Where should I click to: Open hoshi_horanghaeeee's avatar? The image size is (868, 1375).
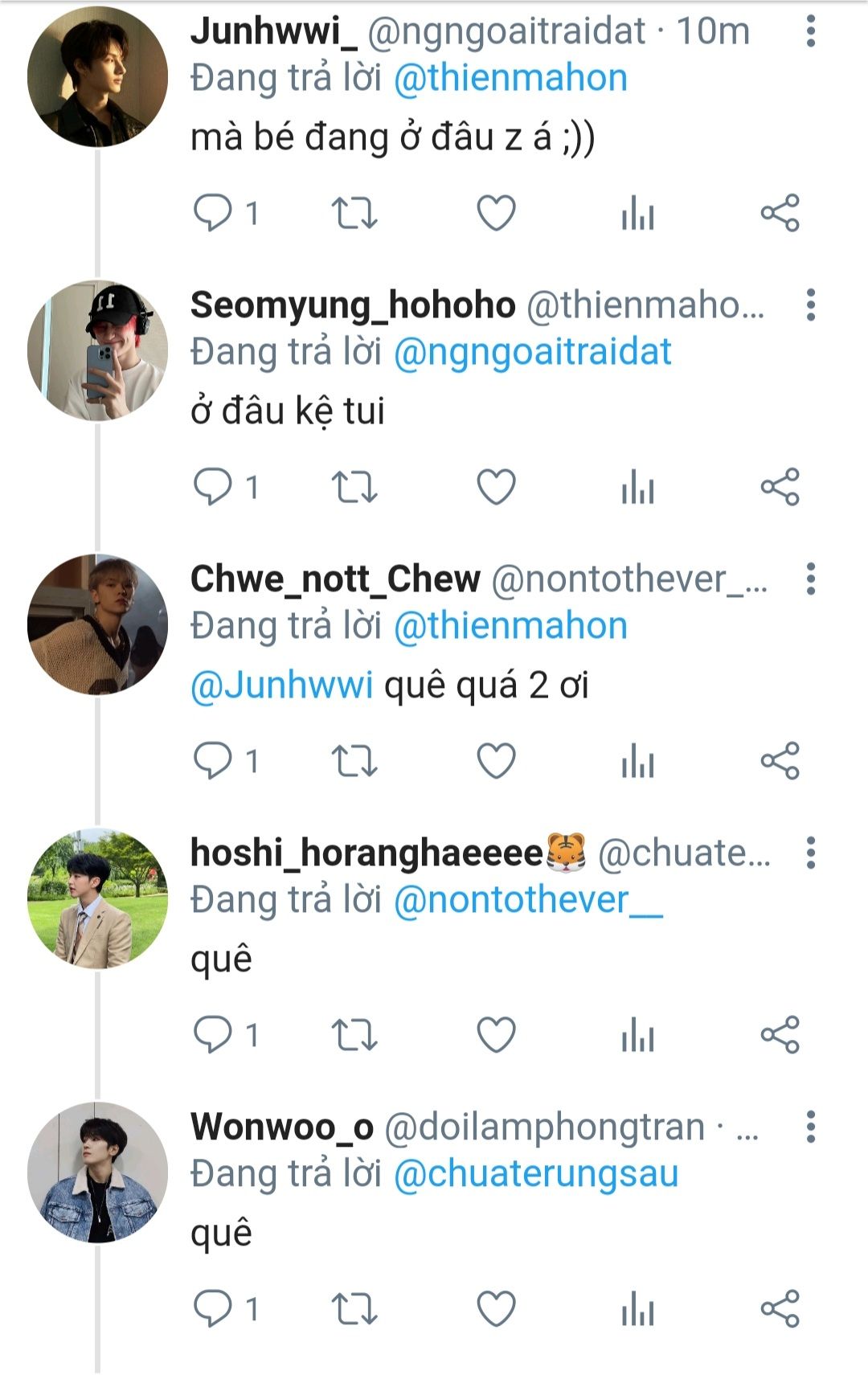(97, 898)
